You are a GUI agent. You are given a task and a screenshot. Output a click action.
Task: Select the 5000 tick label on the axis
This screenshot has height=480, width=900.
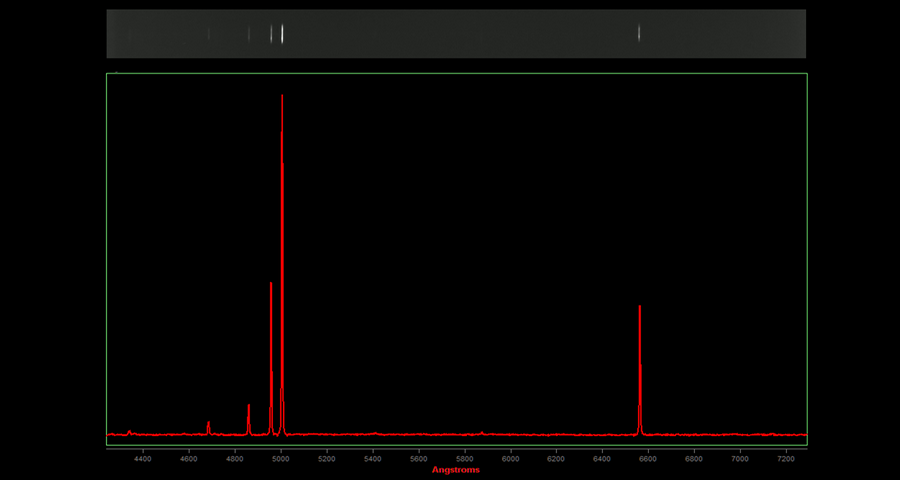[x=281, y=458]
